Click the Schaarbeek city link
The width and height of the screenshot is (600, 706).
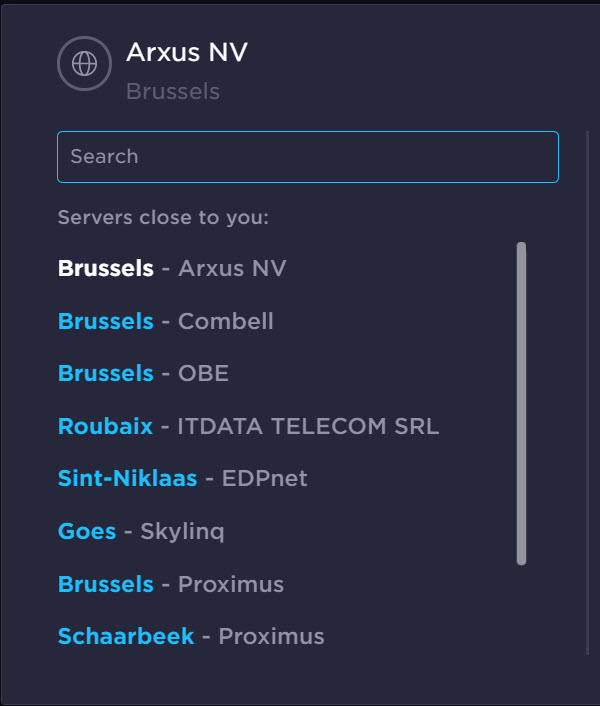(126, 637)
